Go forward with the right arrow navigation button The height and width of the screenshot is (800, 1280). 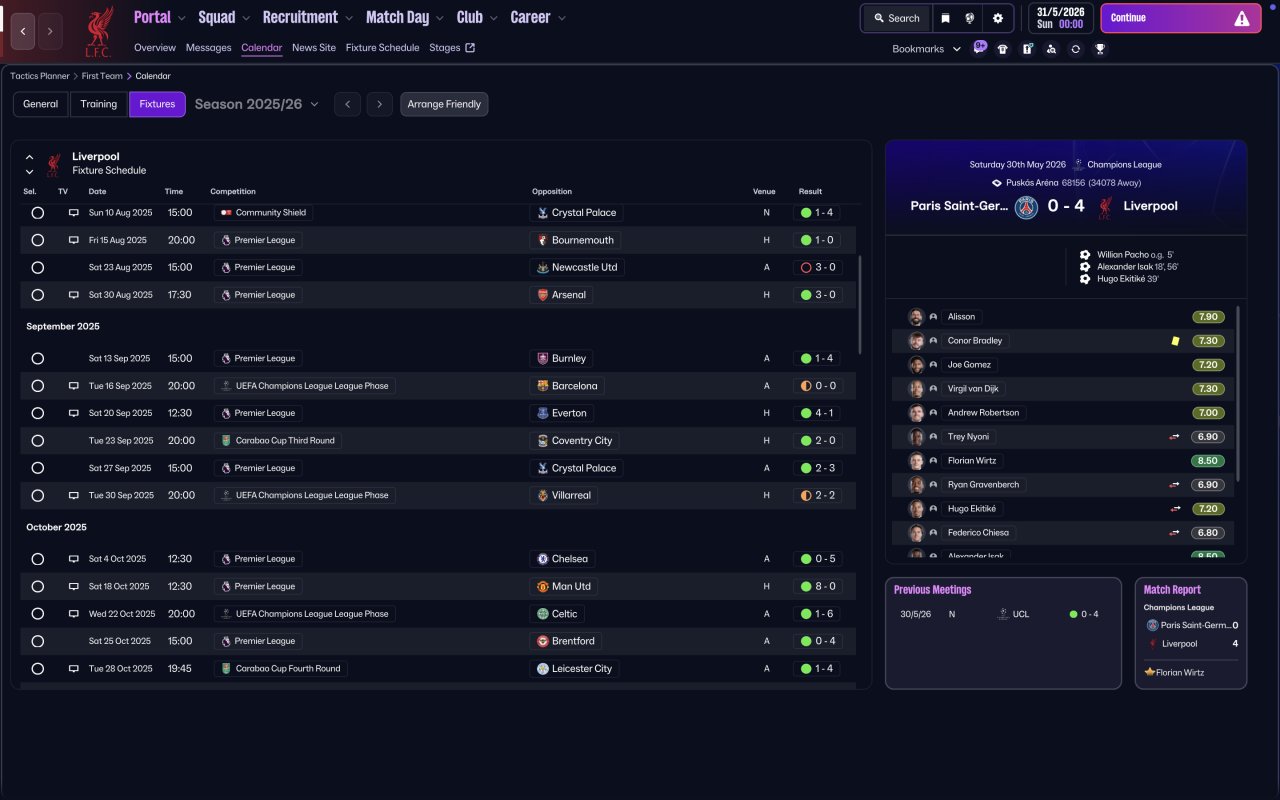pyautogui.click(x=50, y=31)
